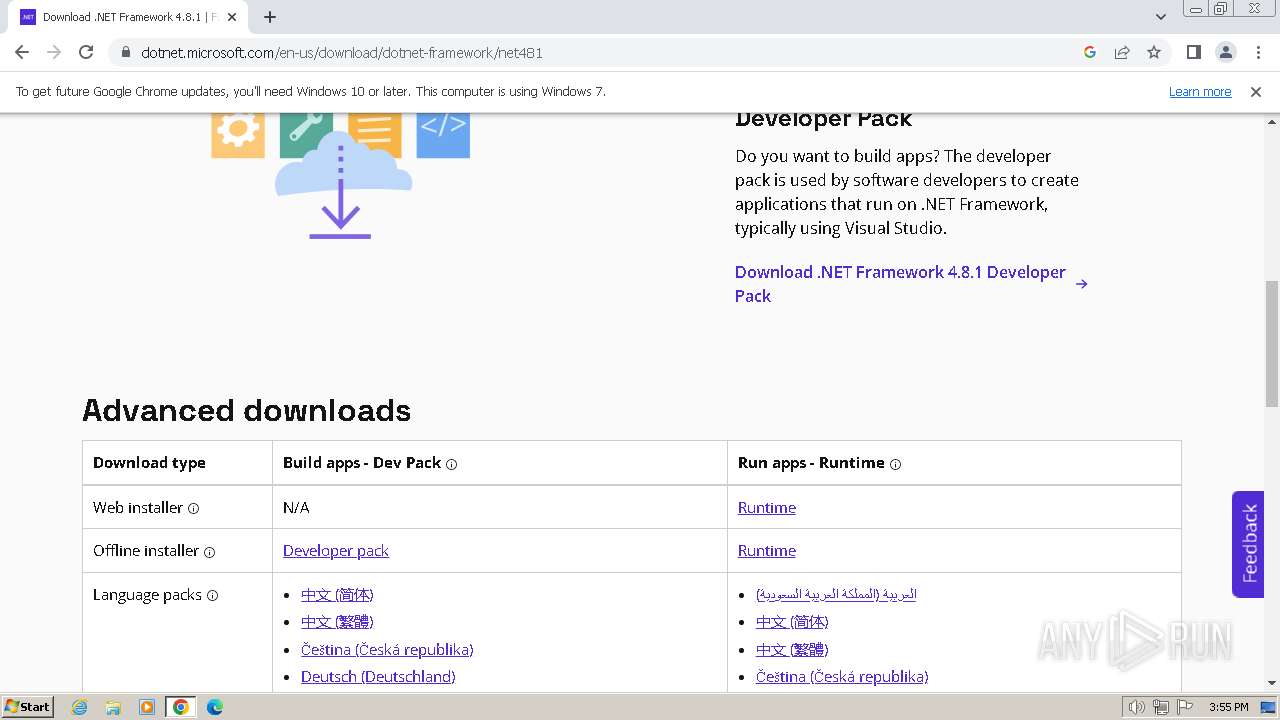
Task: Click the page vertical scrollbar thumb
Action: [x=1272, y=345]
